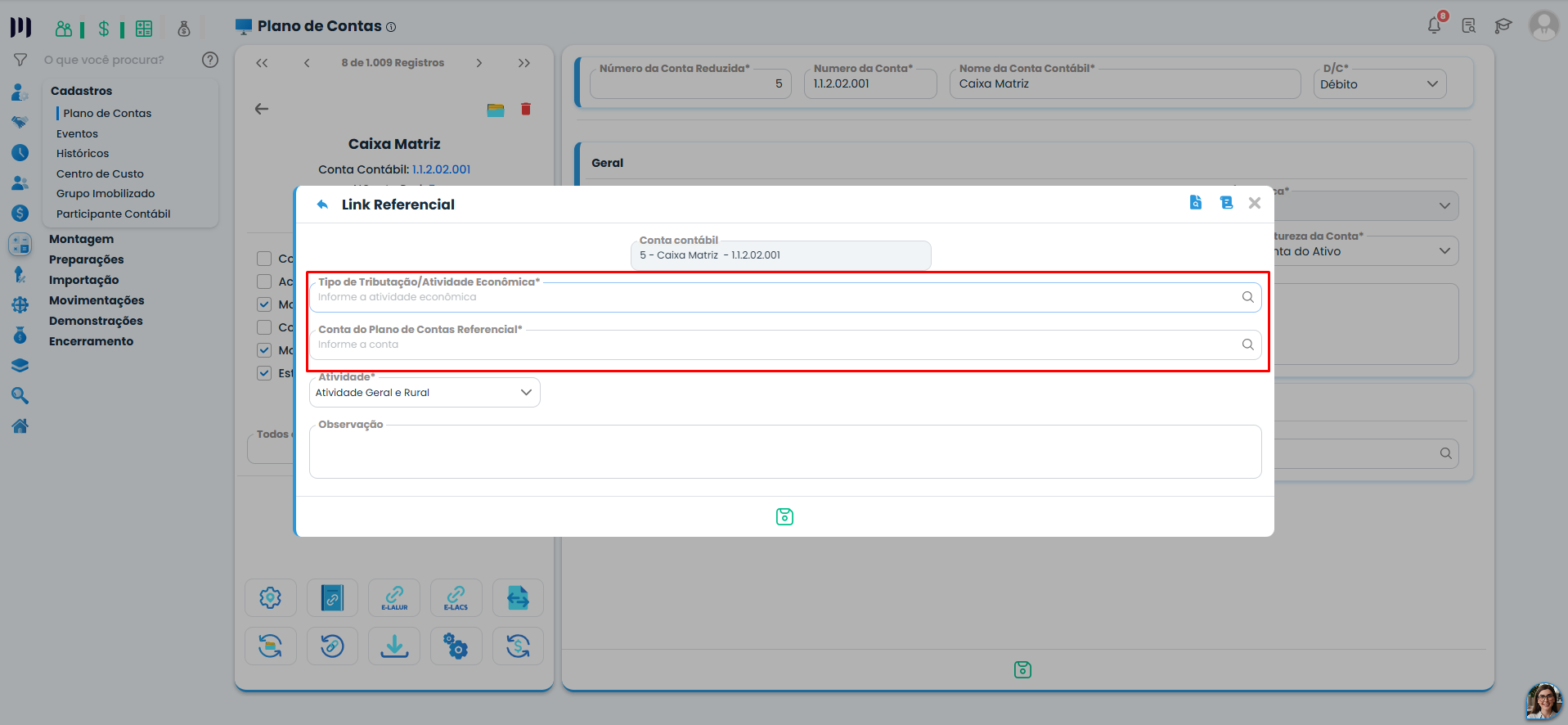The height and width of the screenshot is (725, 1568).
Task: Open Eventos menu item
Action: click(x=77, y=133)
